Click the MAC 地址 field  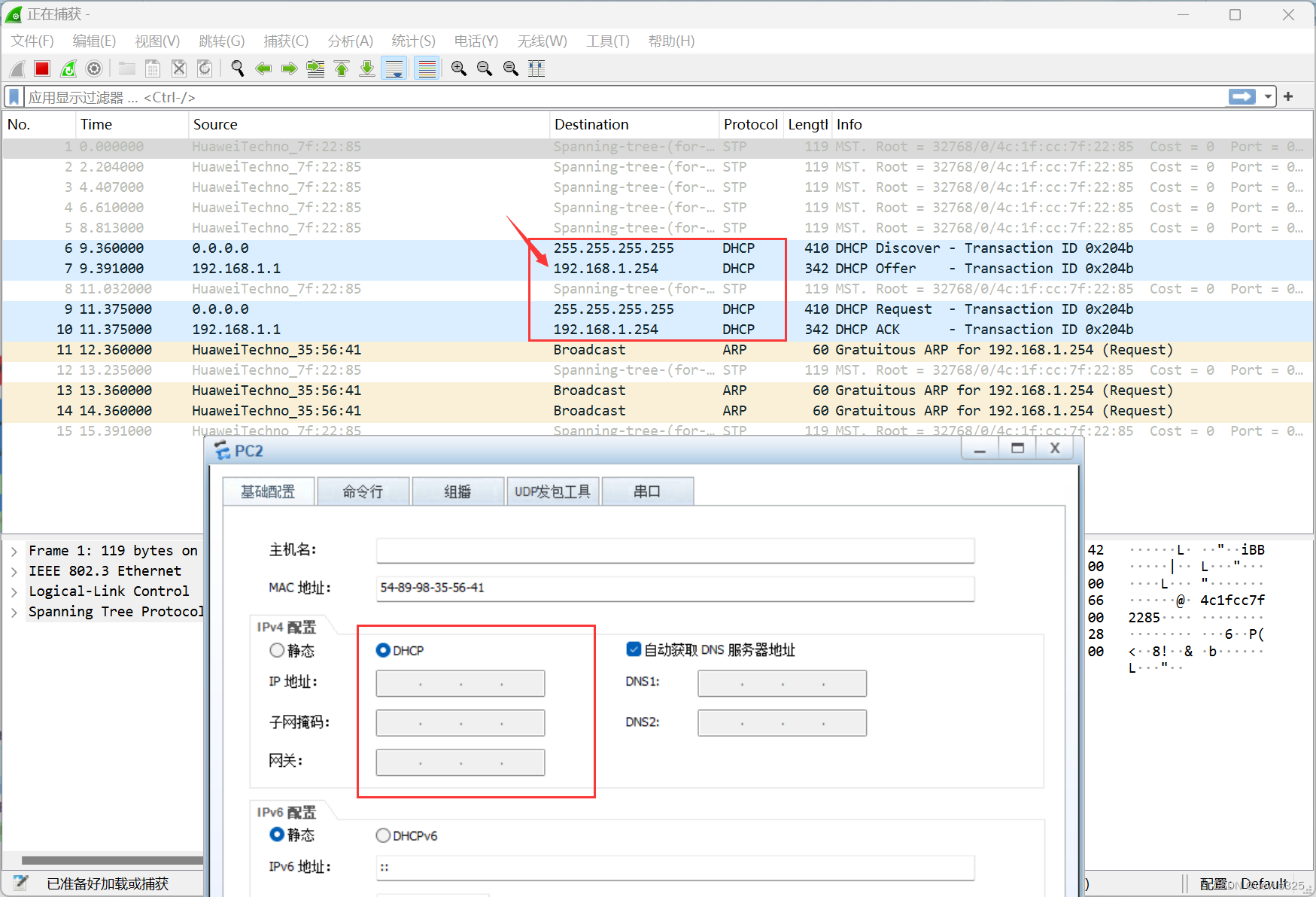tap(675, 588)
